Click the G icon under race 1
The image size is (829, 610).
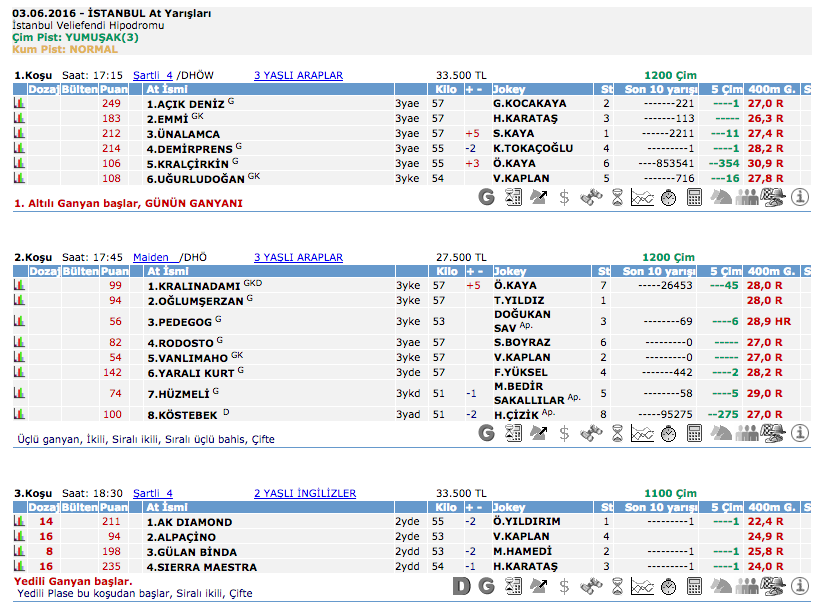click(487, 197)
